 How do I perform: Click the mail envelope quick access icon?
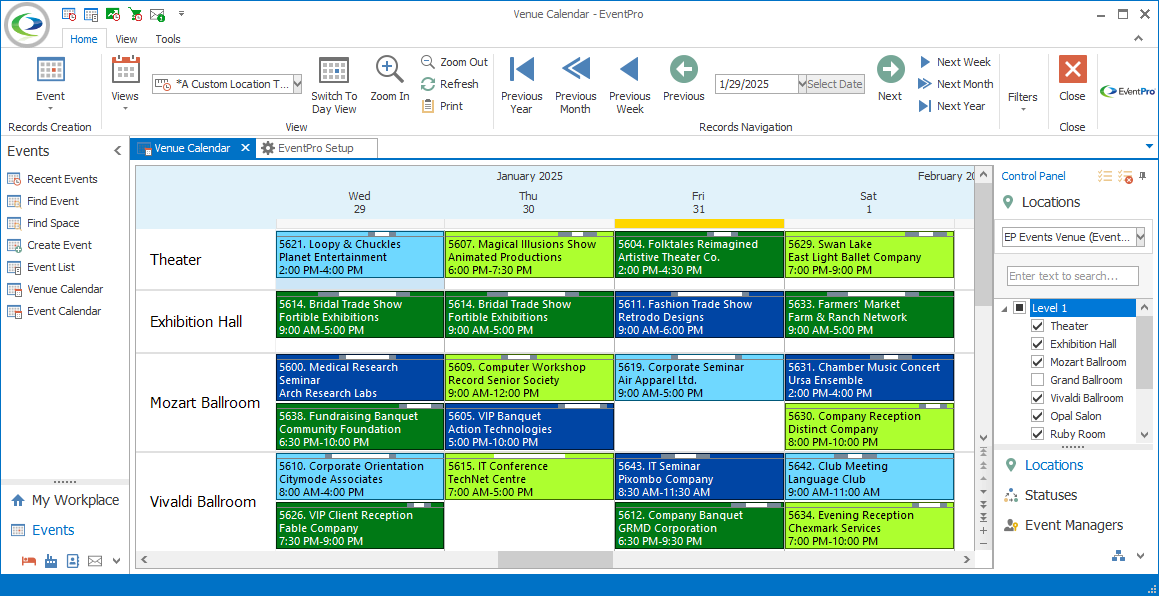[157, 14]
